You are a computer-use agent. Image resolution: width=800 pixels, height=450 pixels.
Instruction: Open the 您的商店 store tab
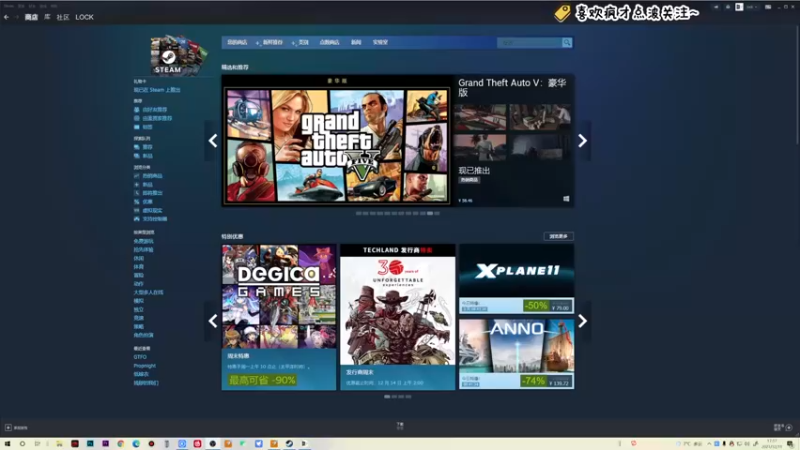pos(237,42)
